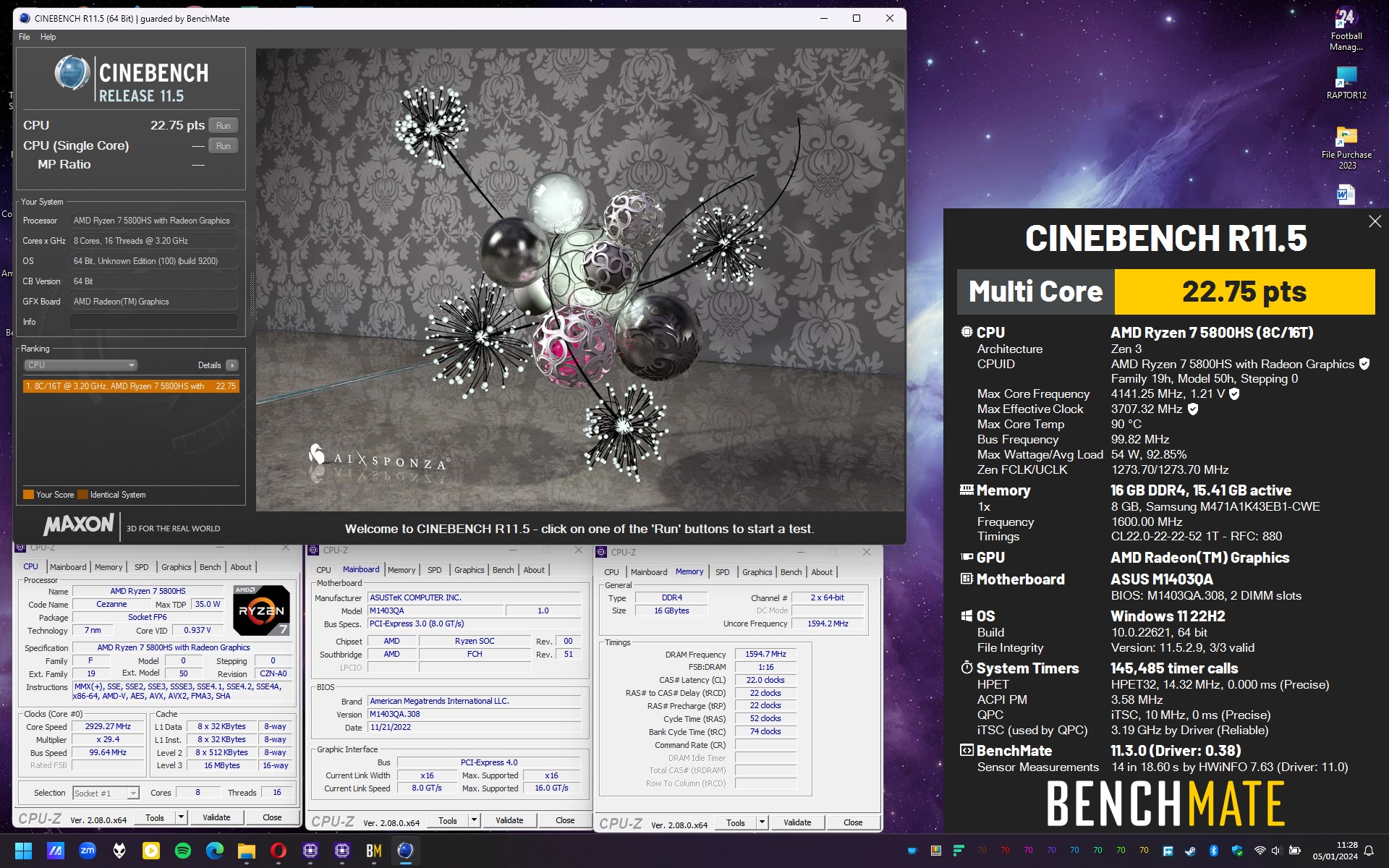
Task: Select the Word document desktop icon
Action: point(1346,194)
